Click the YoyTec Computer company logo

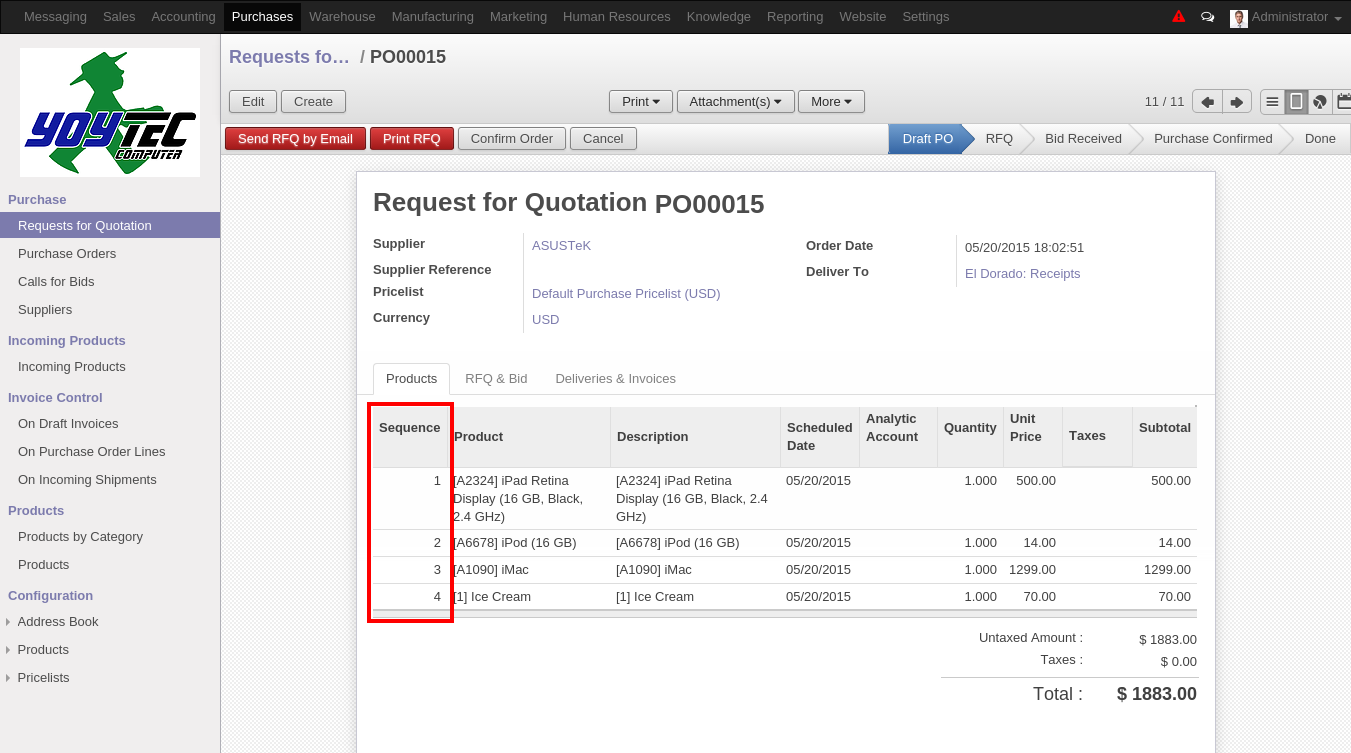[110, 113]
